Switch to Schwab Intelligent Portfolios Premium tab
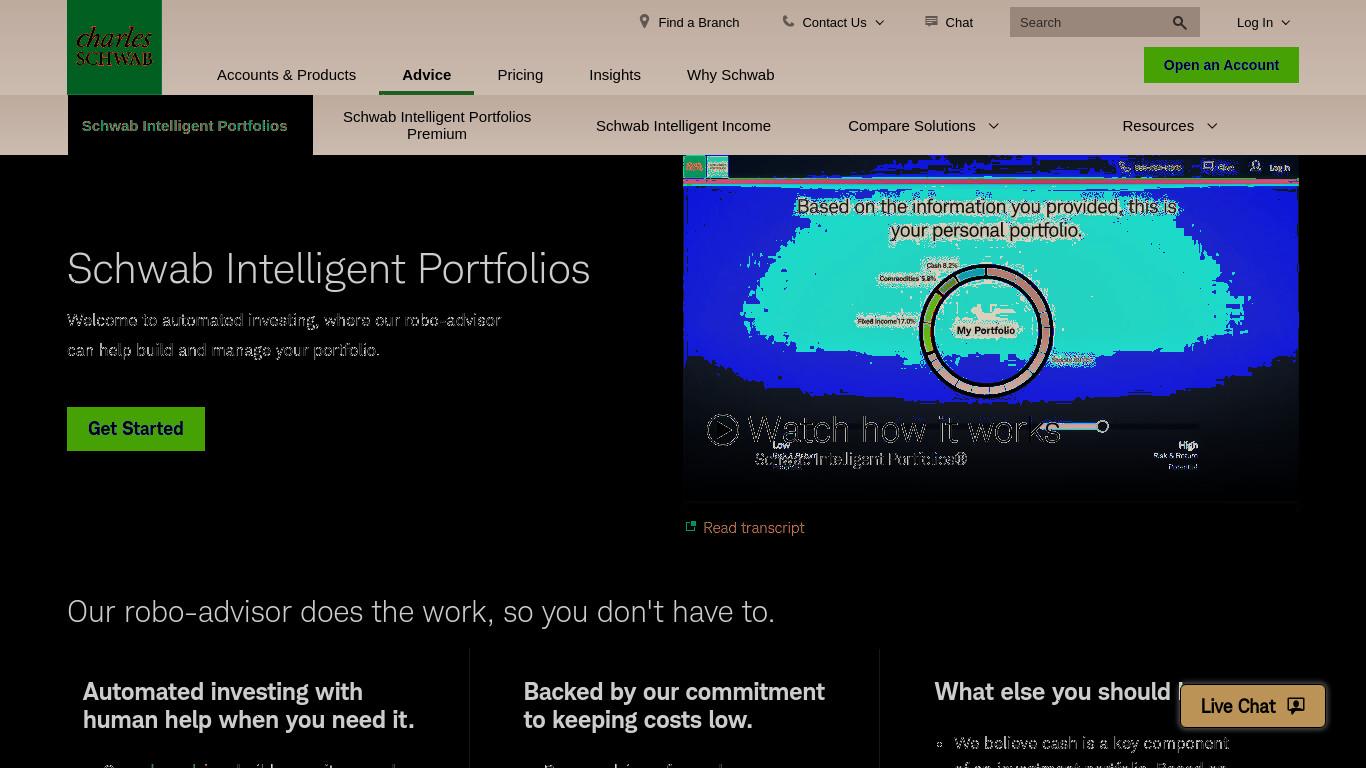Viewport: 1366px width, 768px height. [x=437, y=125]
